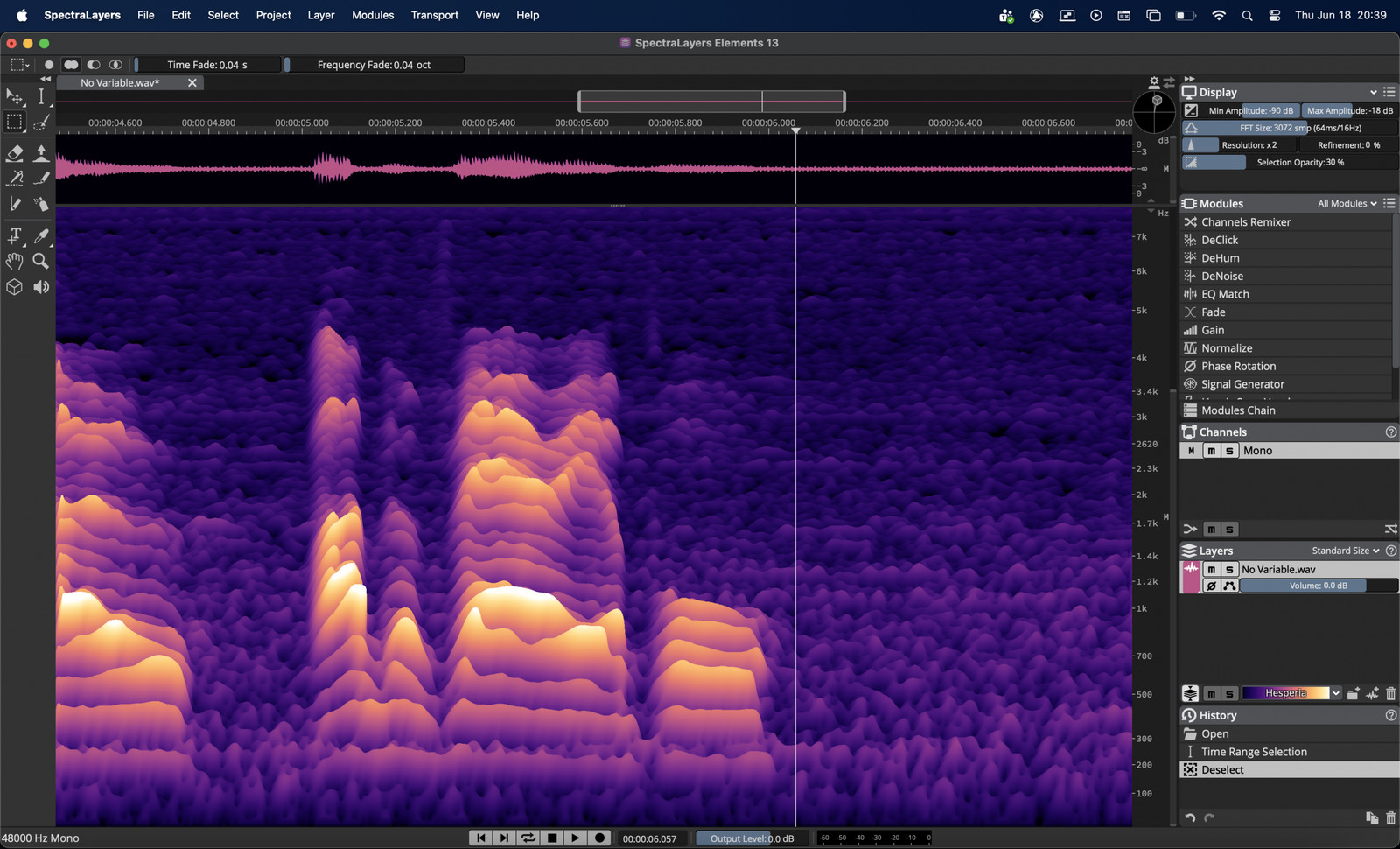Image resolution: width=1400 pixels, height=849 pixels.
Task: Open All Modules filter dropdown
Action: pos(1347,203)
